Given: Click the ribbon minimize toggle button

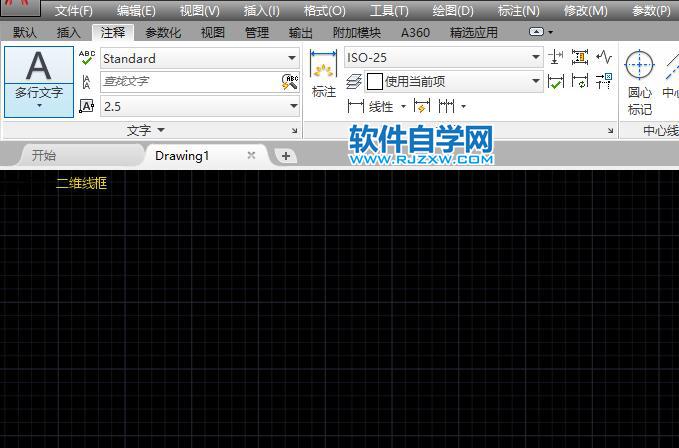Looking at the screenshot, I should point(536,32).
